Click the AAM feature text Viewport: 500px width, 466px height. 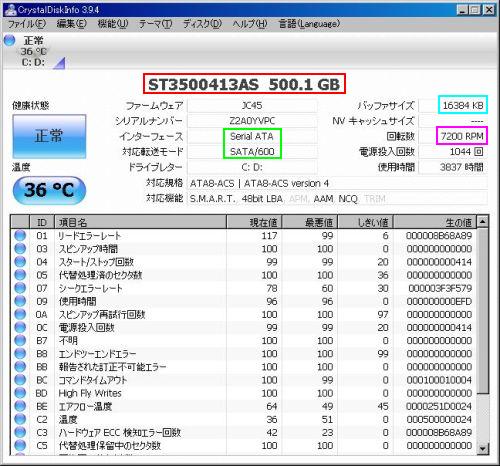tap(323, 199)
